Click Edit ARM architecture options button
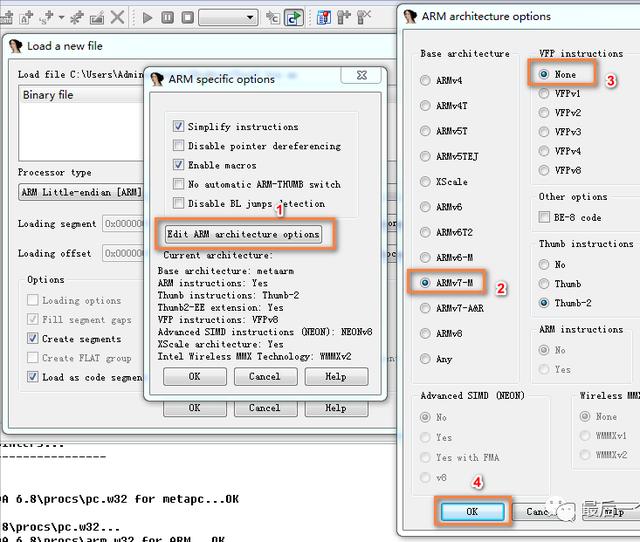 click(x=243, y=235)
